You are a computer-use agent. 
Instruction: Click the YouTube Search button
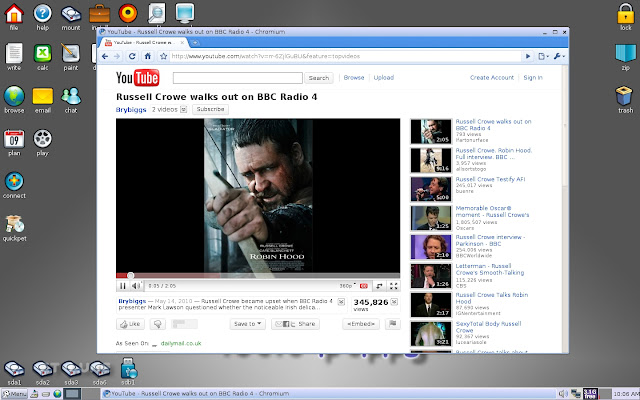319,78
